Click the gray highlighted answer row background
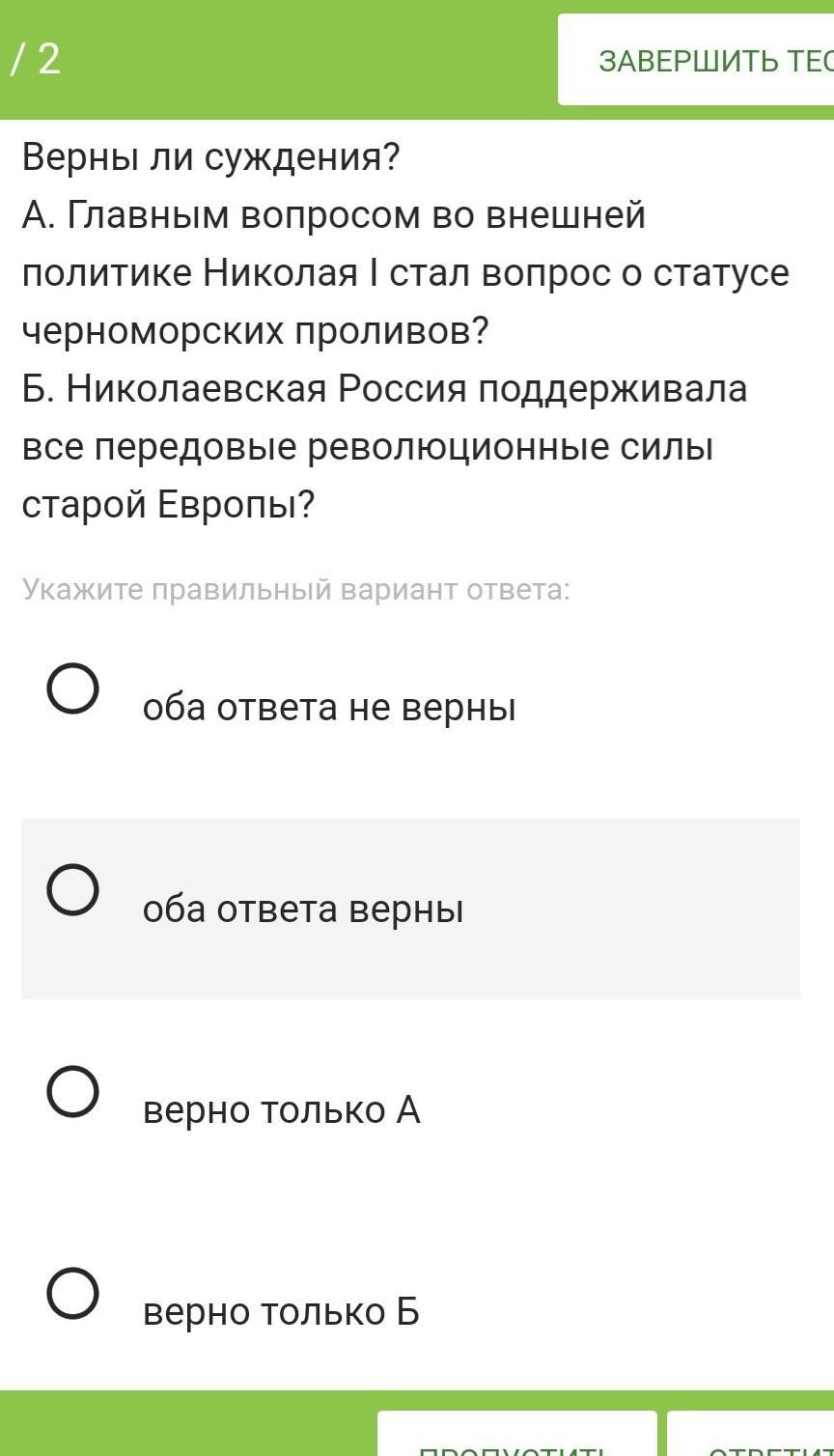The height and width of the screenshot is (1456, 834). [627, 910]
